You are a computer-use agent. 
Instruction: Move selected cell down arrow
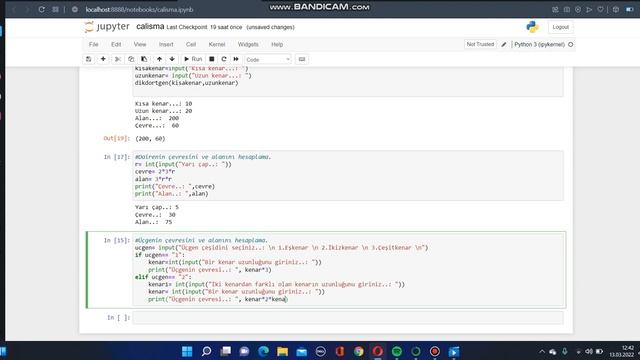click(172, 59)
